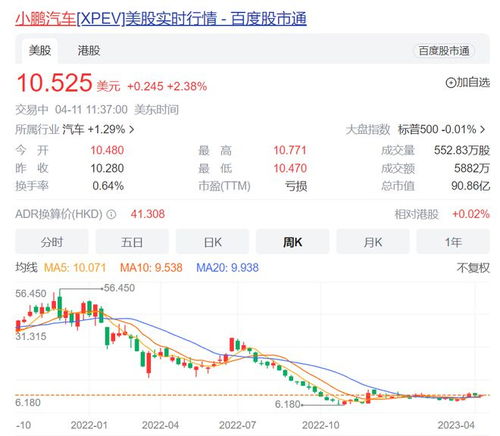Select the 周K chart tab

293,242
